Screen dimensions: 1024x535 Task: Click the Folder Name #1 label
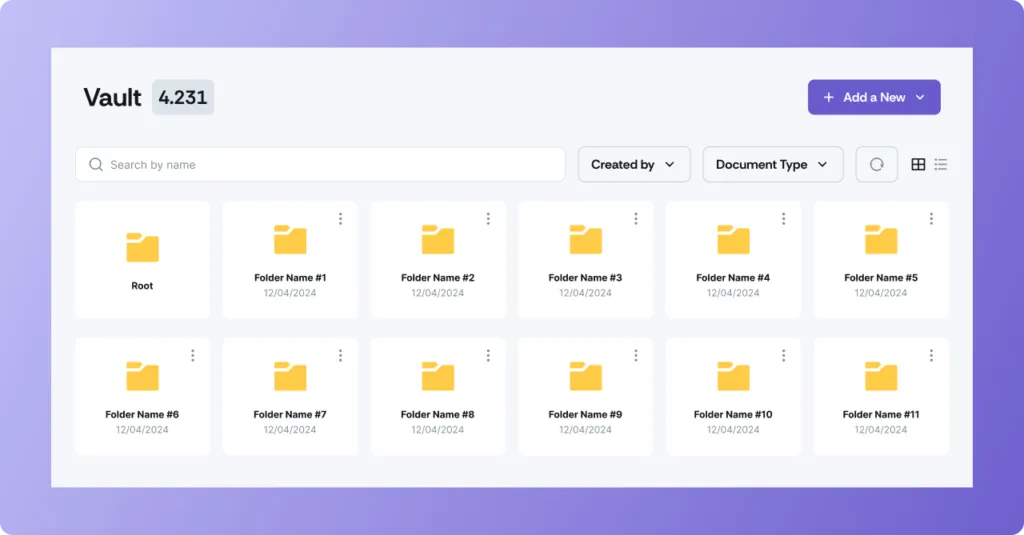[290, 278]
